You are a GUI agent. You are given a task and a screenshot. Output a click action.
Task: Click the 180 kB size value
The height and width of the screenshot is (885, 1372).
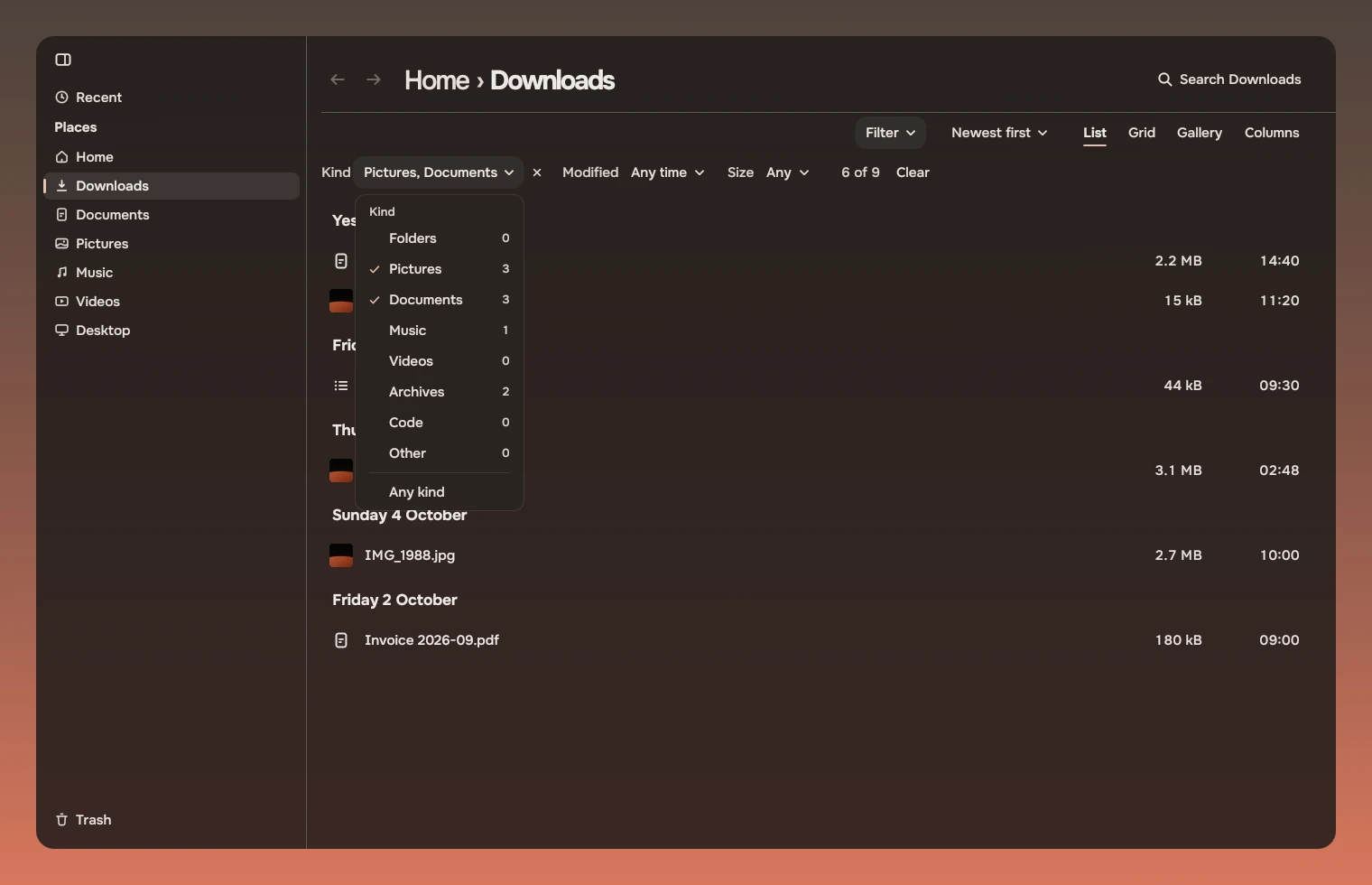(1178, 640)
